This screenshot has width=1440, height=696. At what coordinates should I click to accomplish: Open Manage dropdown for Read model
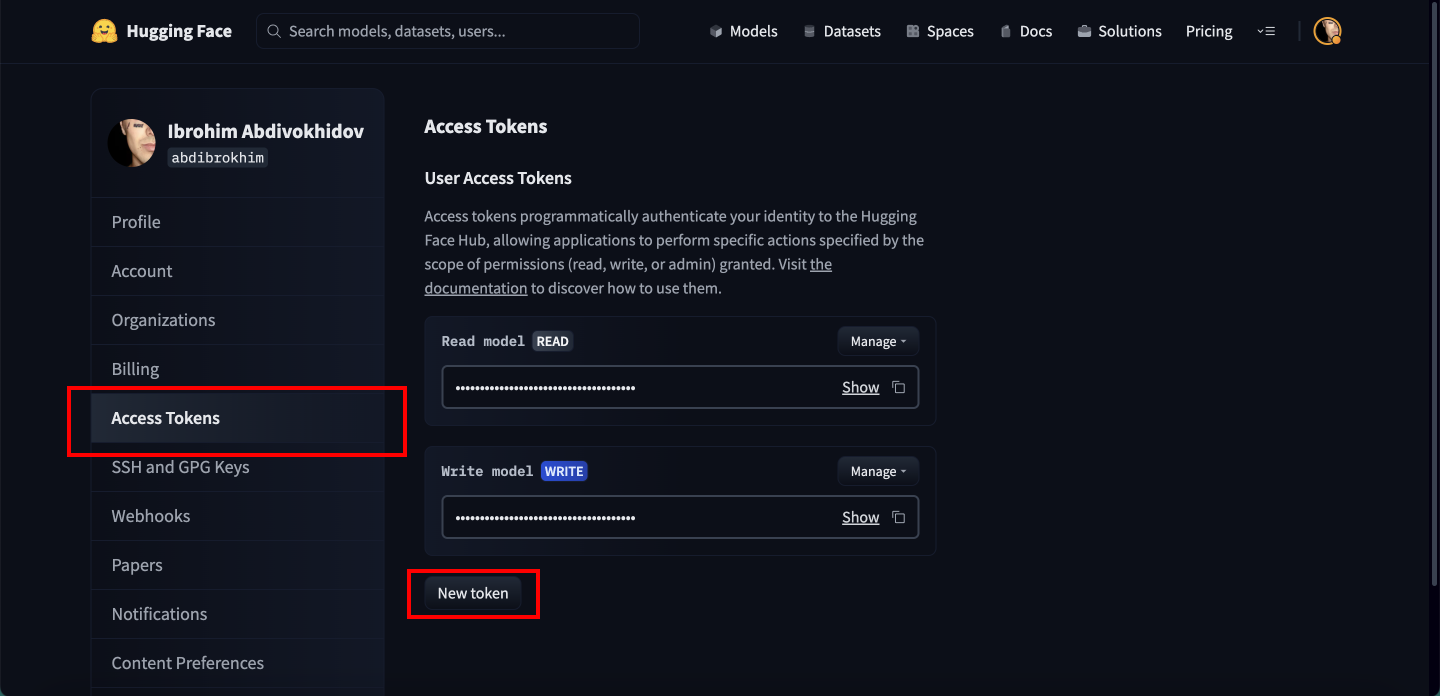877,342
